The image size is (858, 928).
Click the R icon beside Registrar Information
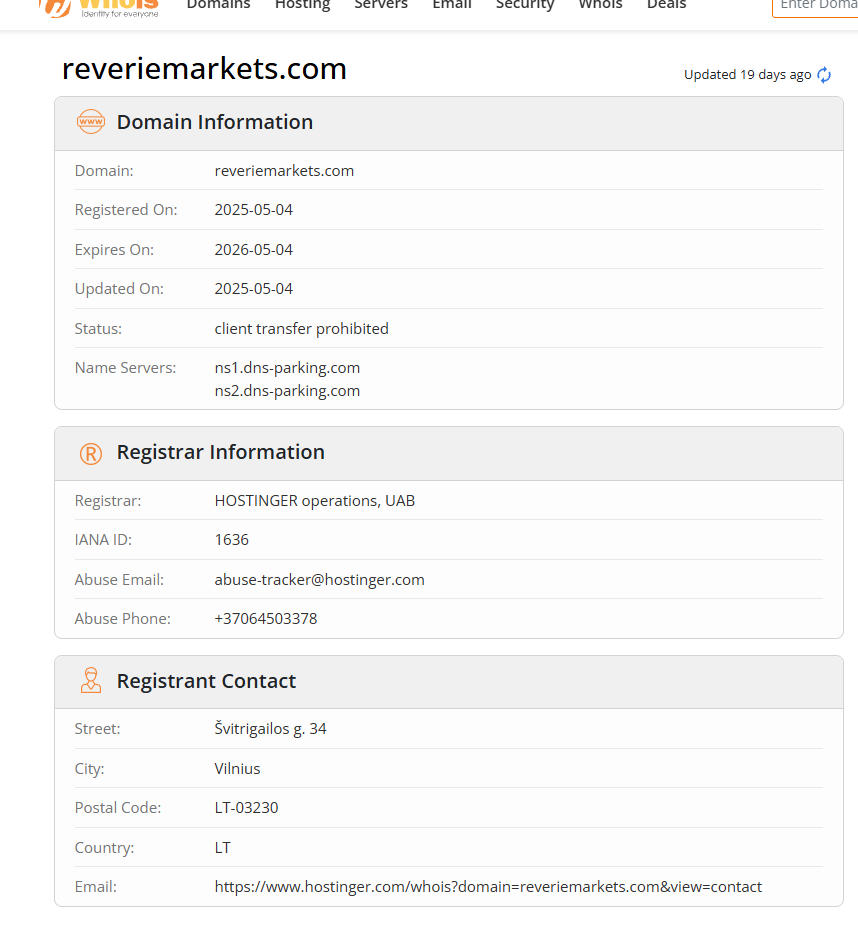coord(91,453)
